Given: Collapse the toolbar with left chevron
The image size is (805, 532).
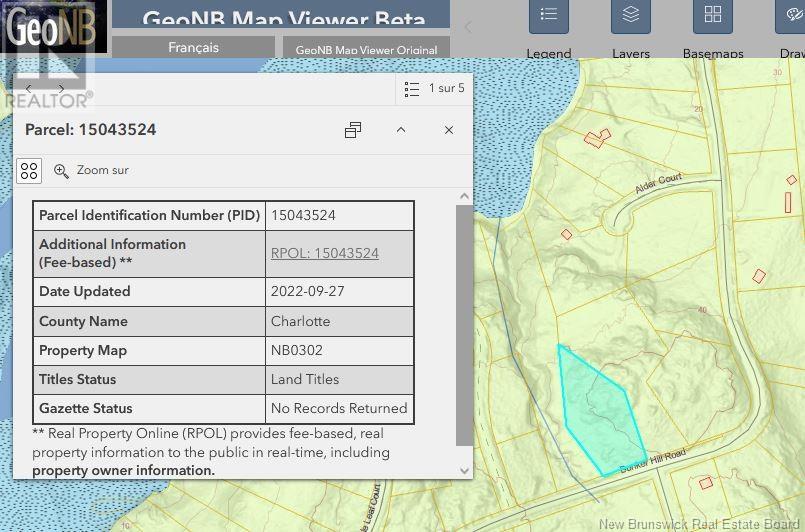Looking at the screenshot, I should pyautogui.click(x=466, y=26).
